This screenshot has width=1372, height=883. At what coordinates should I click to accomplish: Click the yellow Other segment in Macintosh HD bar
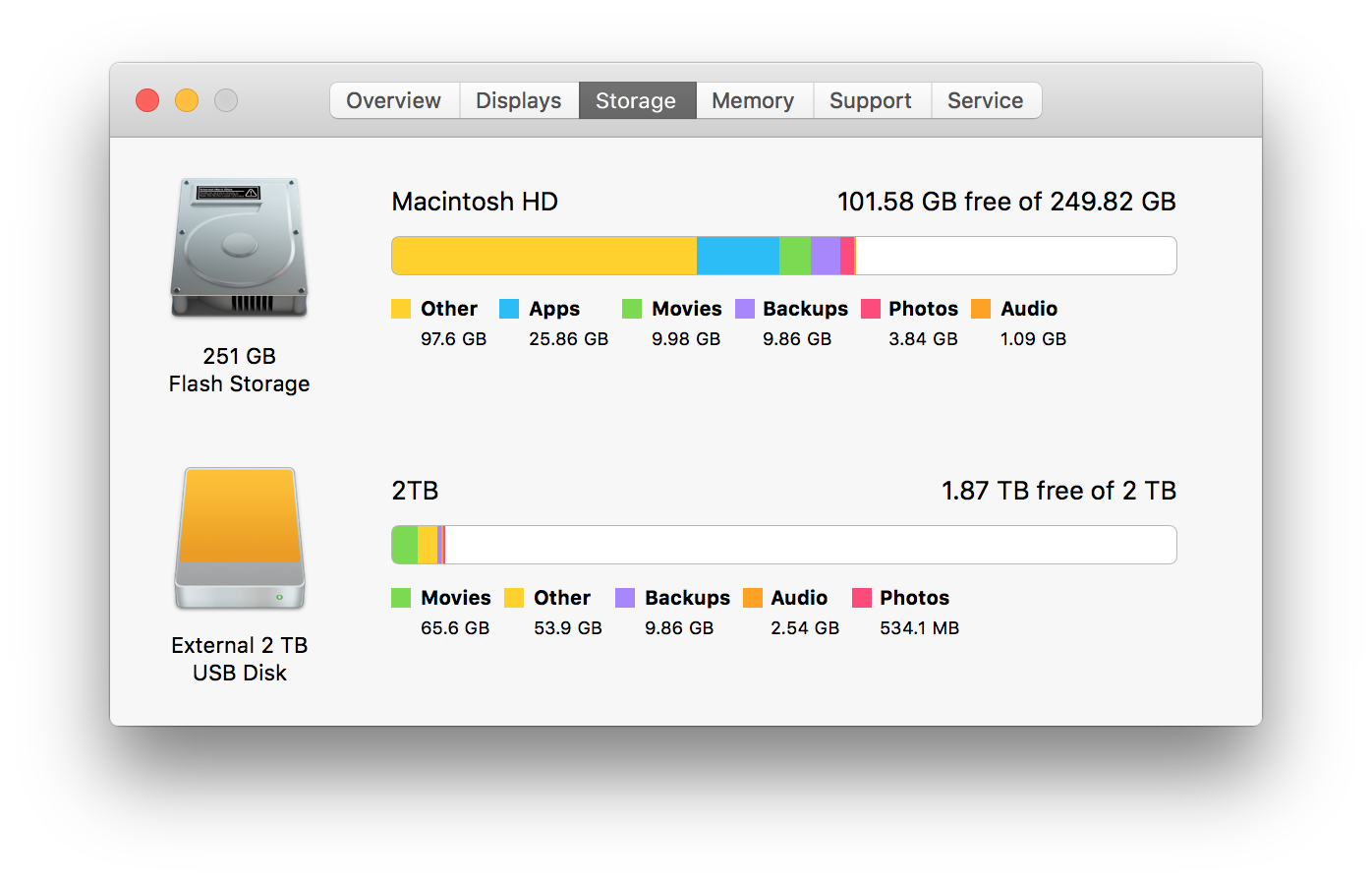544,256
